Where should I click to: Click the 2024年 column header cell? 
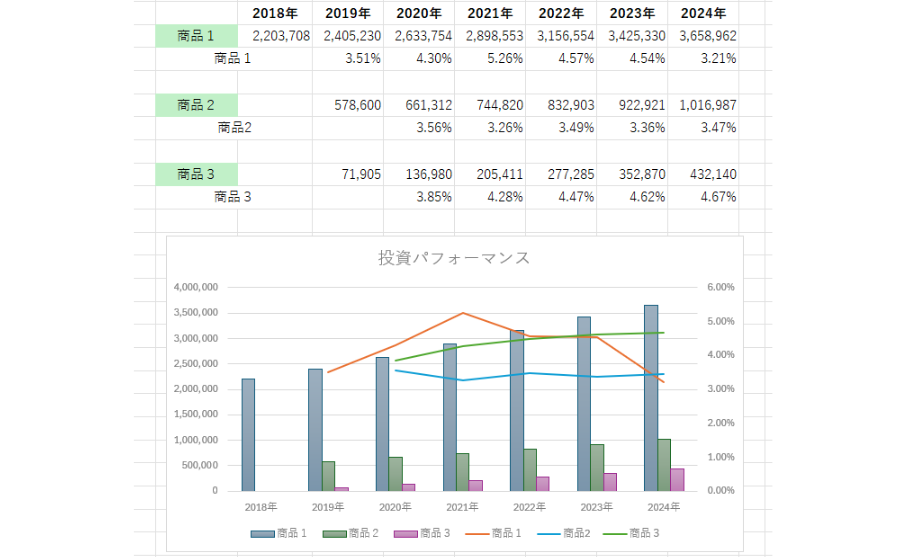(703, 13)
